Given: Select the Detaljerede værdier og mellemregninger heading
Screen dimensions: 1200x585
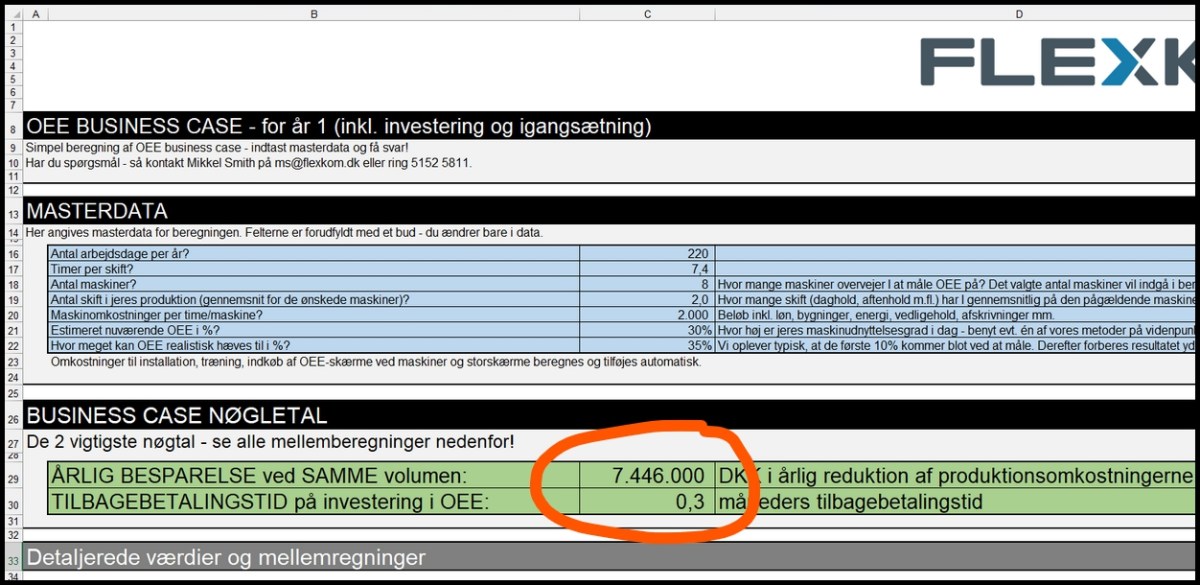Looking at the screenshot, I should point(226,558).
